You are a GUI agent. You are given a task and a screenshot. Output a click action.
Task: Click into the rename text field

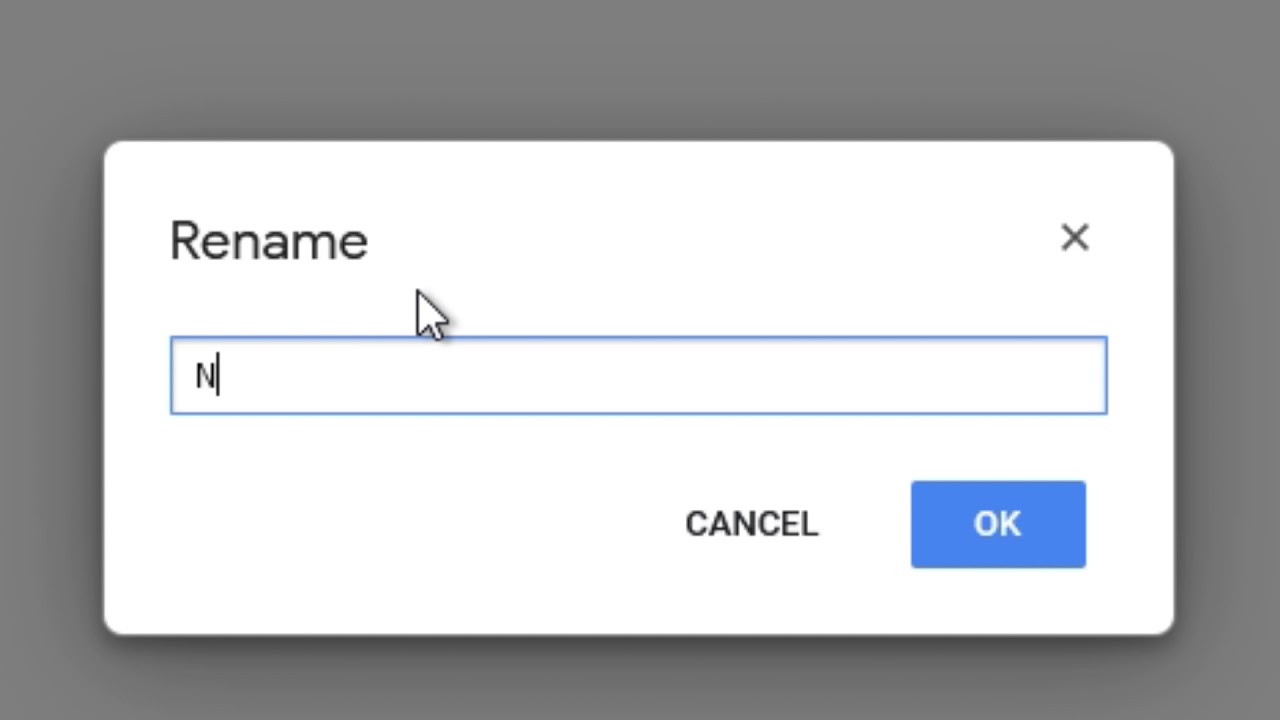(x=638, y=376)
